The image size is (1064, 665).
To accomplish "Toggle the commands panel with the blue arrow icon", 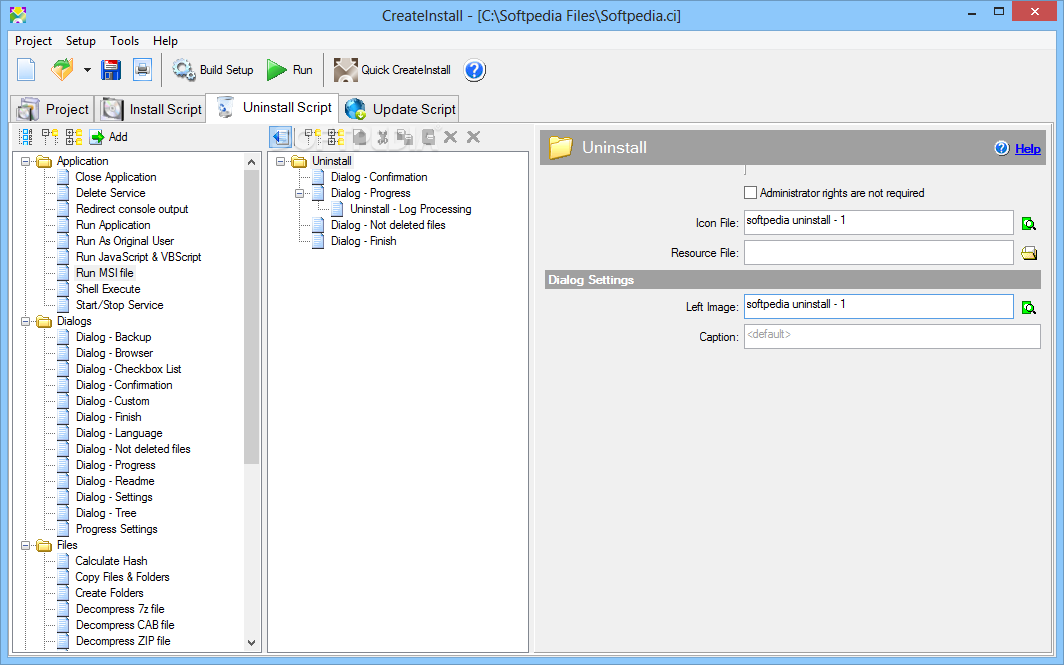I will [280, 137].
